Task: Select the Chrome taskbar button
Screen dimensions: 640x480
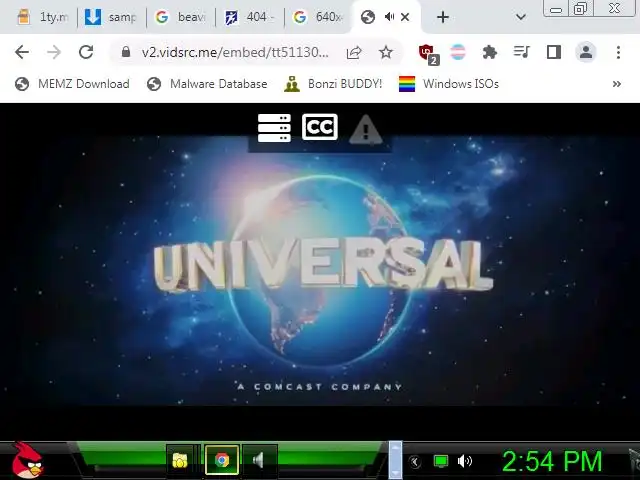Action: point(222,460)
